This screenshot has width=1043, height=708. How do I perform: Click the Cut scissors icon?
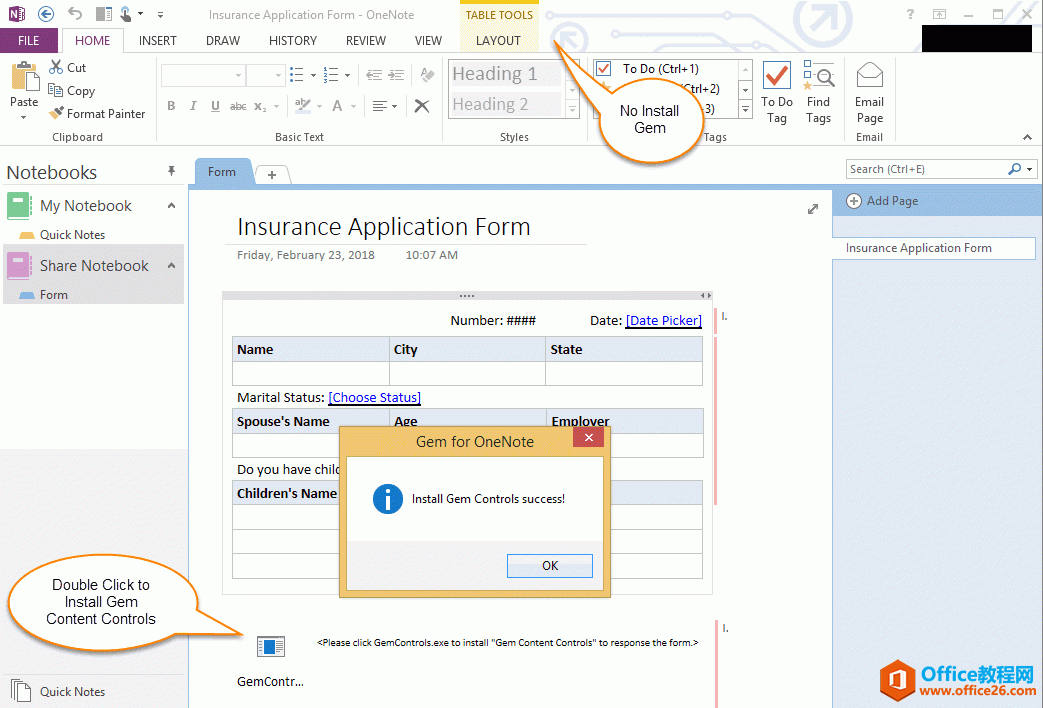57,68
